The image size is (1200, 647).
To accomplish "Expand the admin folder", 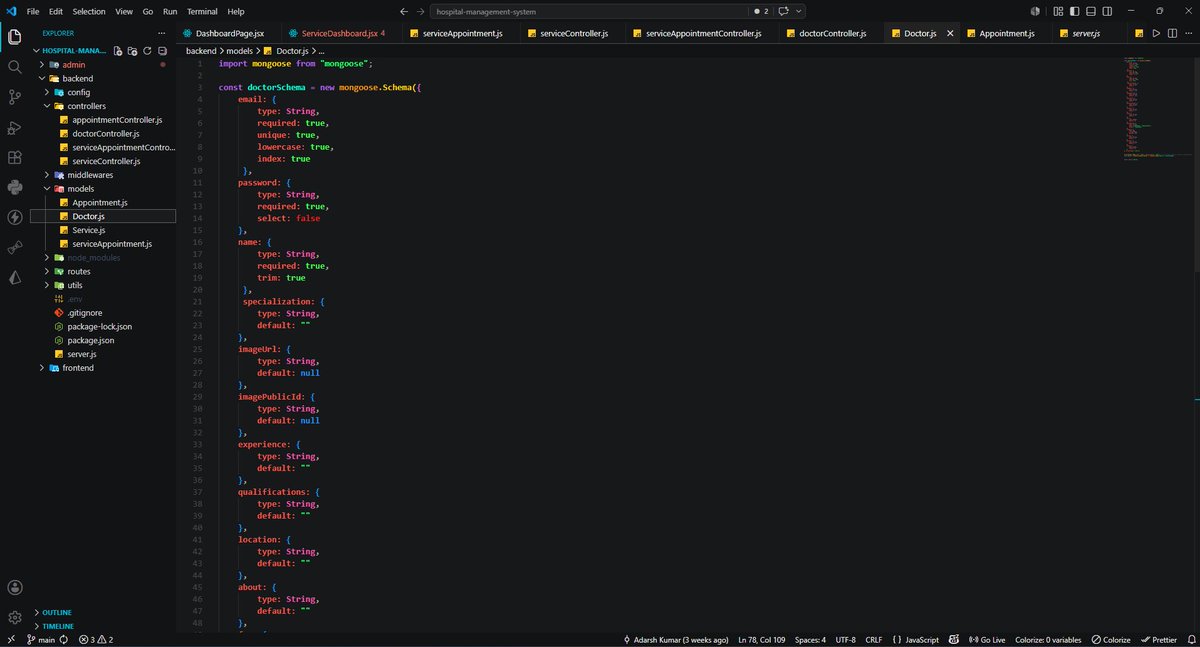I will (103, 64).
